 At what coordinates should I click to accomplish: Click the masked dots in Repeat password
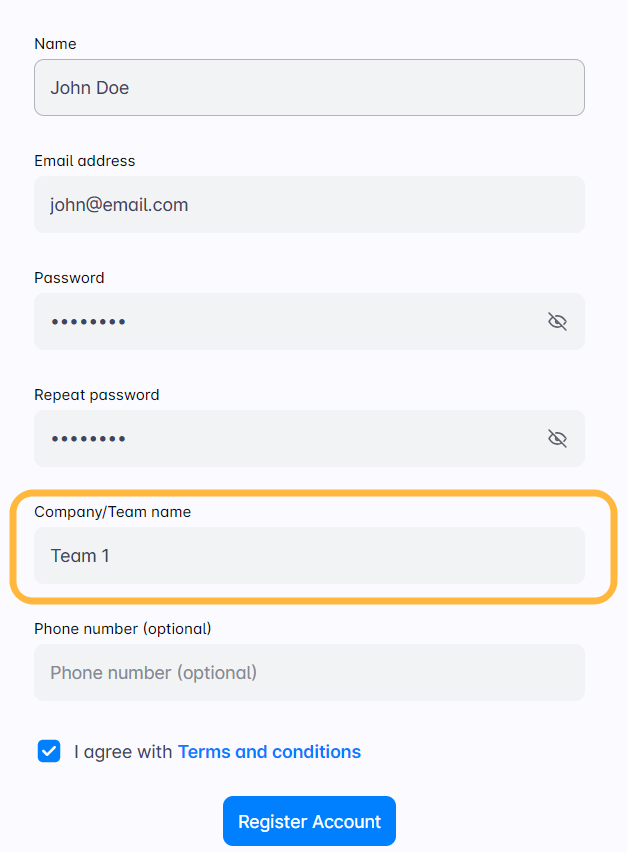click(88, 439)
